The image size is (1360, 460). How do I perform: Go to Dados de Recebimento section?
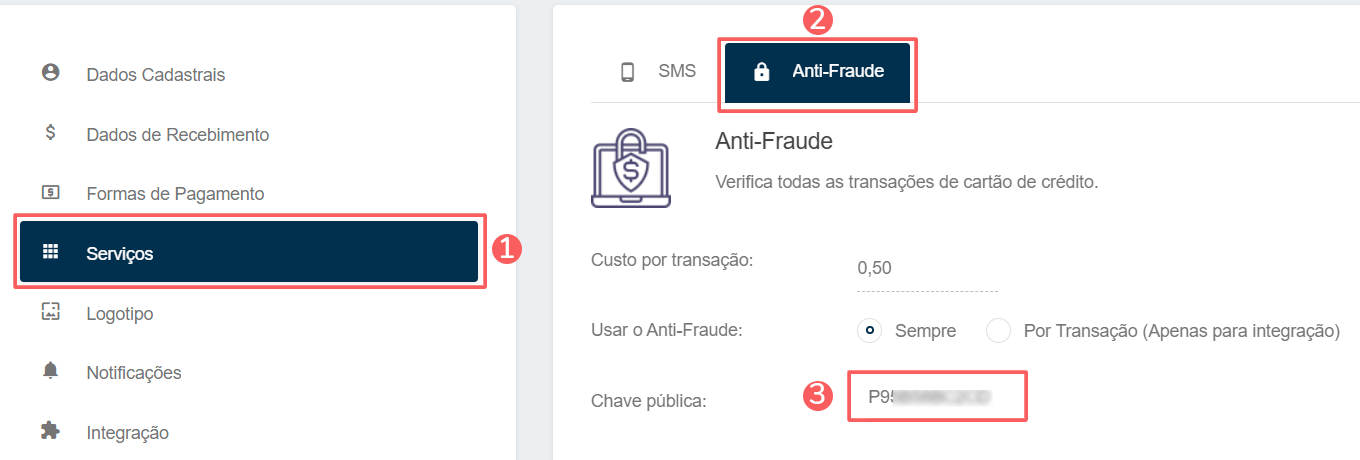[178, 134]
